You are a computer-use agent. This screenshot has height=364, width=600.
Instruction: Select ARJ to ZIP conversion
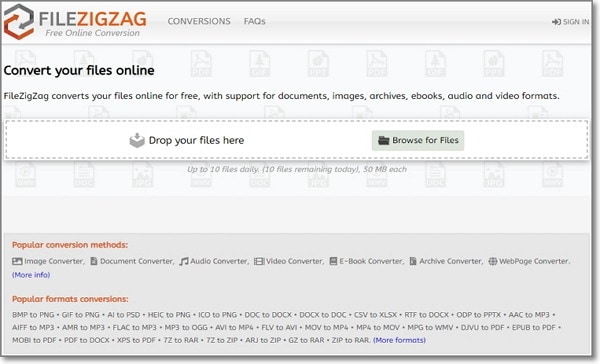(263, 340)
